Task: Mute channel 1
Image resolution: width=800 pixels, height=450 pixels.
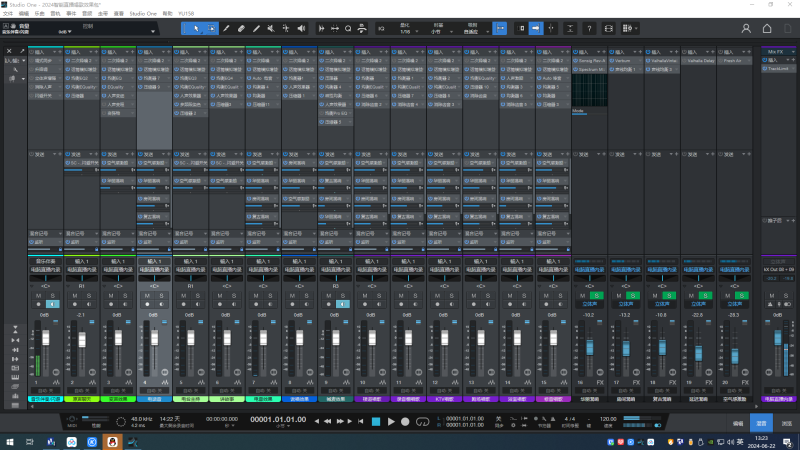Action: coord(39,295)
